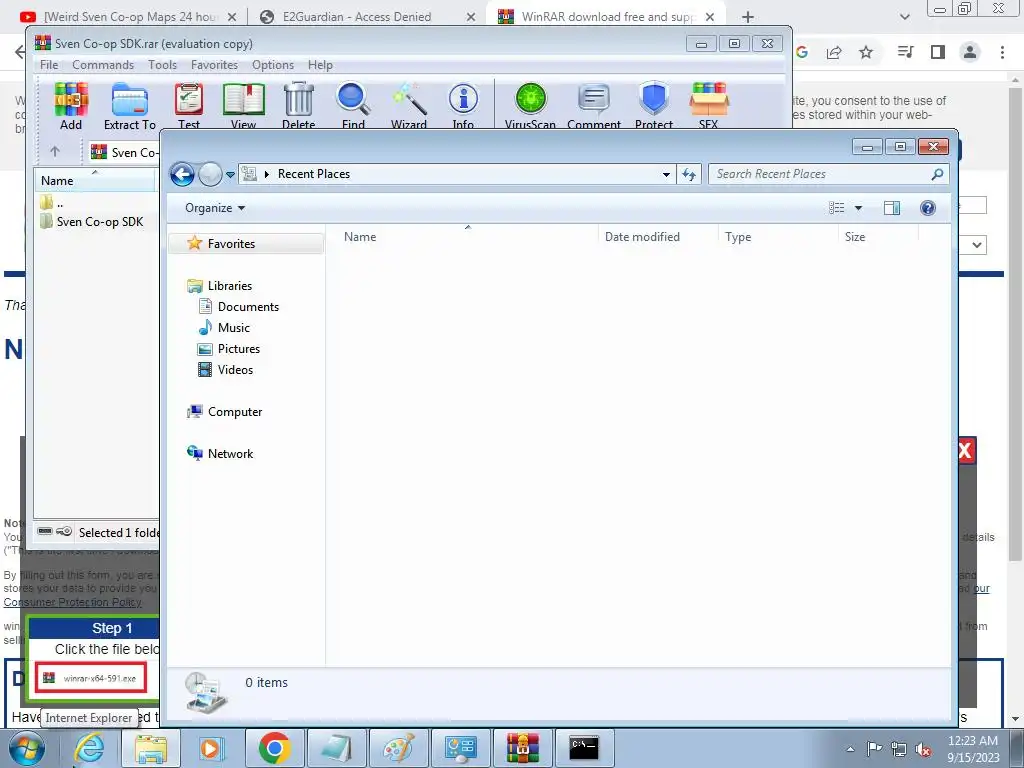Sort Explorer list by Type column
This screenshot has width=1024, height=768.
(x=778, y=236)
